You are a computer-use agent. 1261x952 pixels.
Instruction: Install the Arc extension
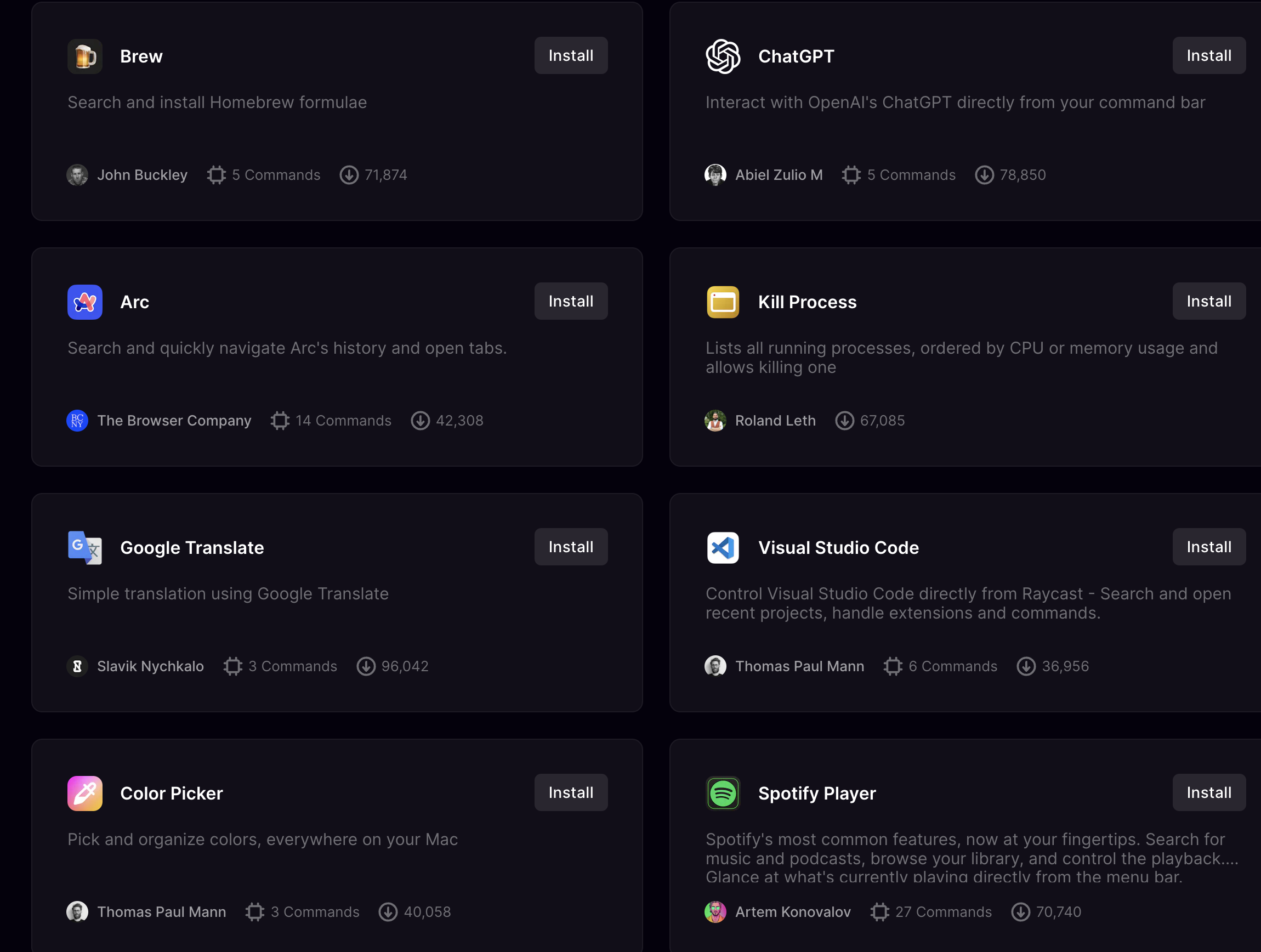[571, 302]
